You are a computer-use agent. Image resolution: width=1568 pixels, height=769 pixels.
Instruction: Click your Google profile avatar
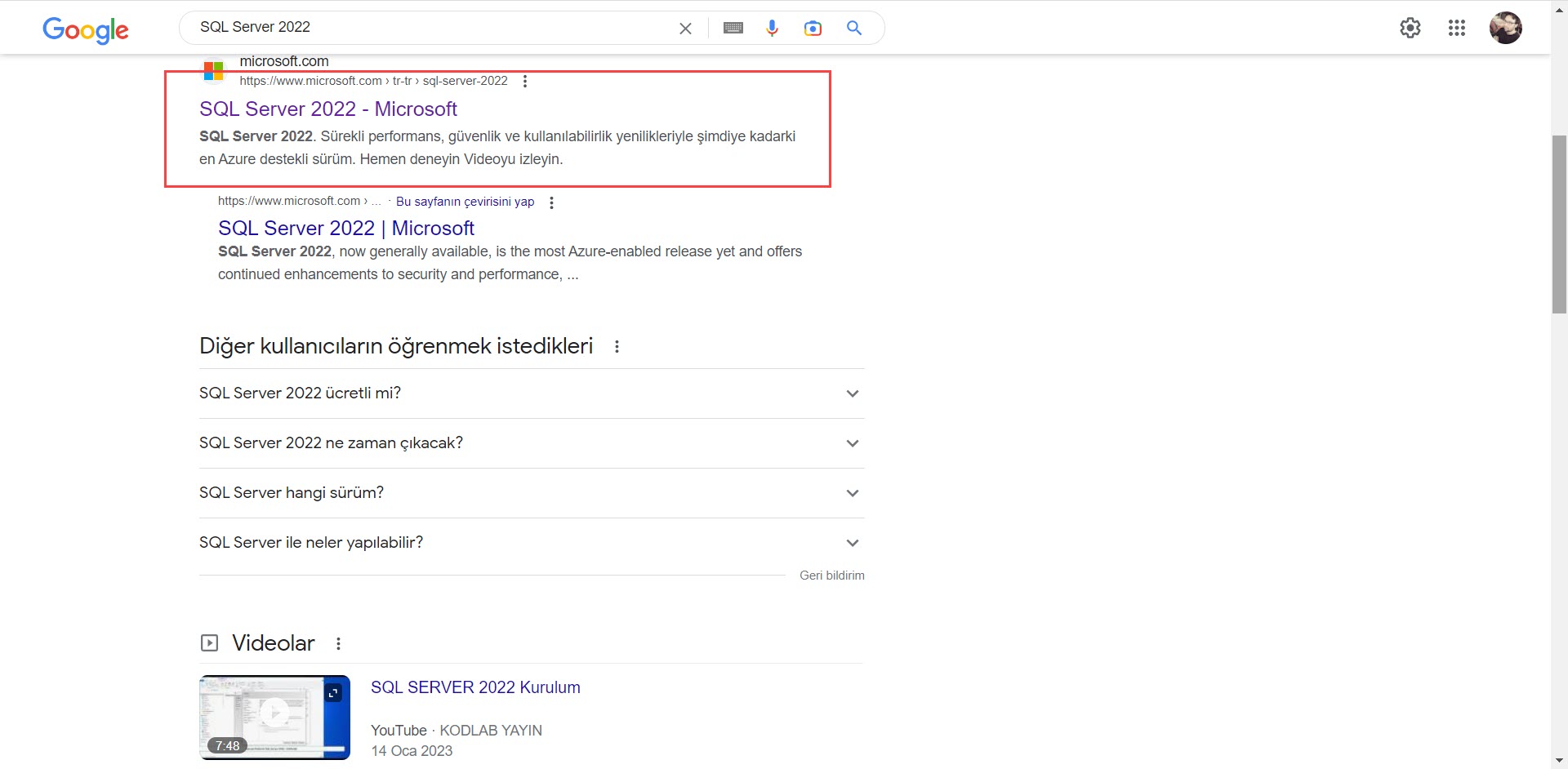[1505, 27]
